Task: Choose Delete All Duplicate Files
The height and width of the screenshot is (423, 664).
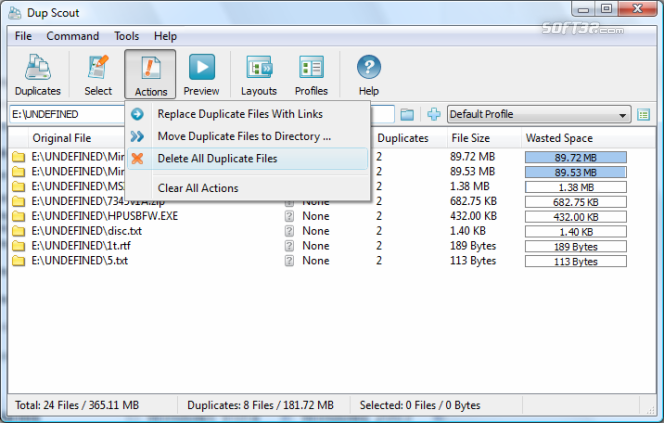Action: 247,158
